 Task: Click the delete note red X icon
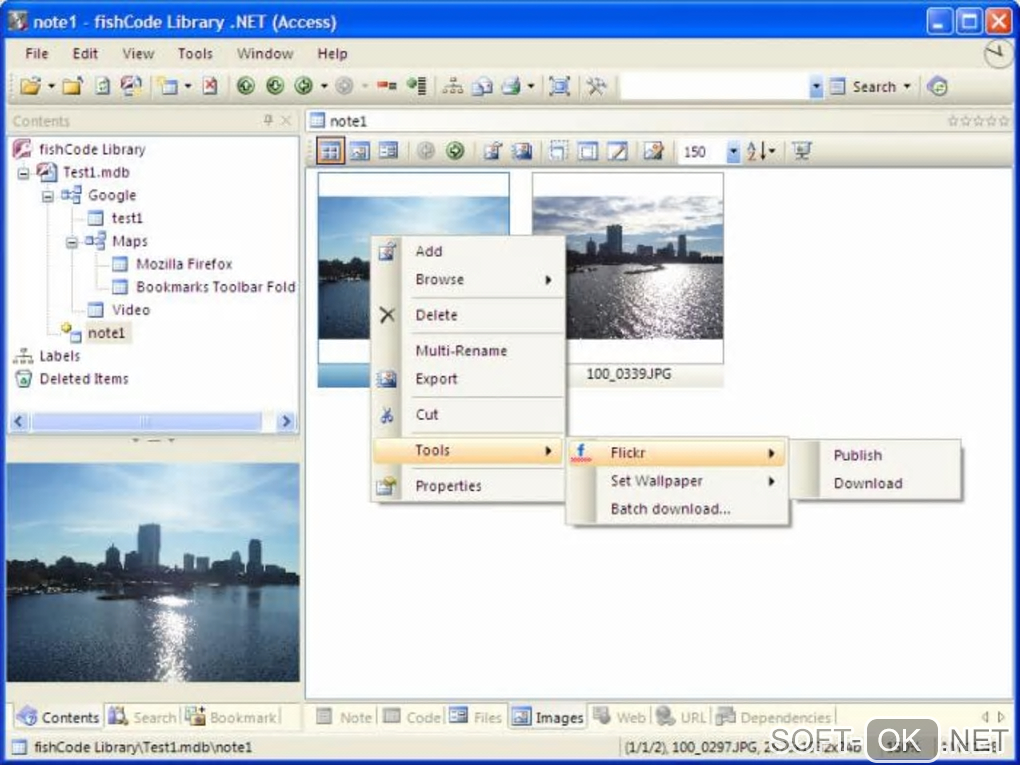click(x=209, y=86)
